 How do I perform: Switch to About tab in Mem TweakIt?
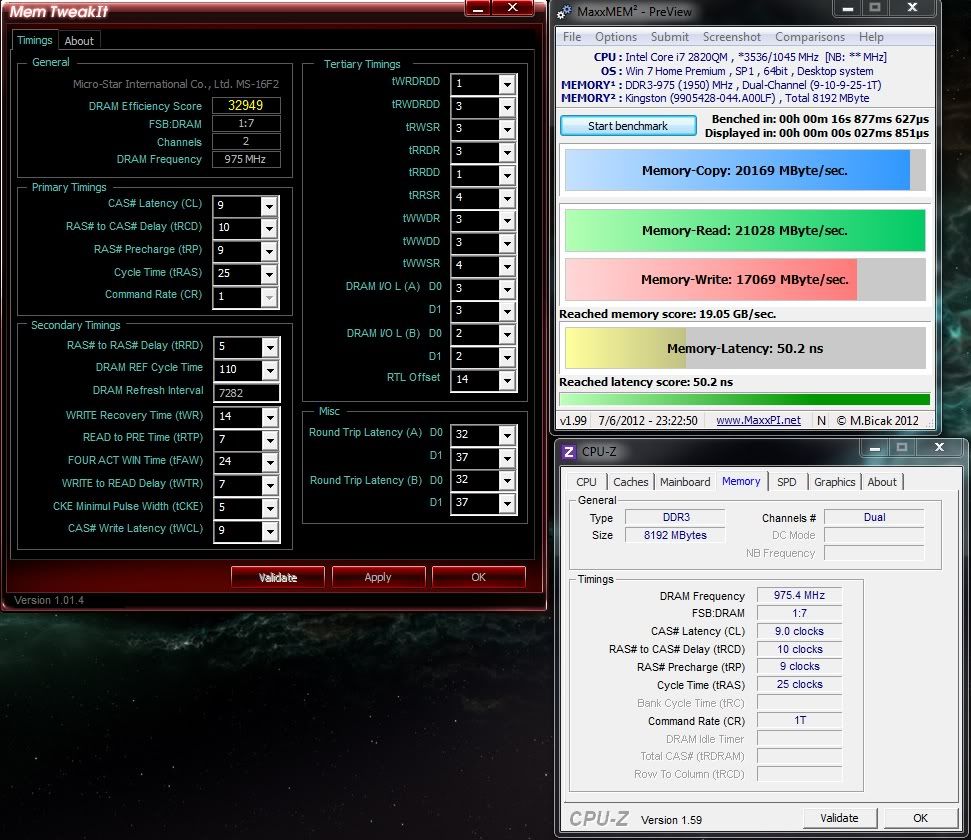pos(79,41)
